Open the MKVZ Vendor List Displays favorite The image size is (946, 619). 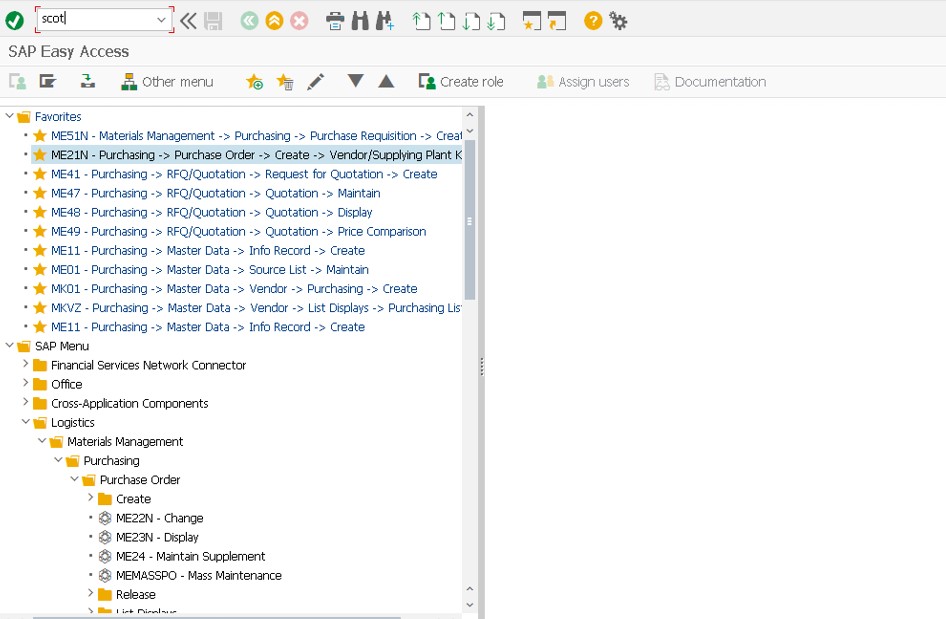(256, 308)
